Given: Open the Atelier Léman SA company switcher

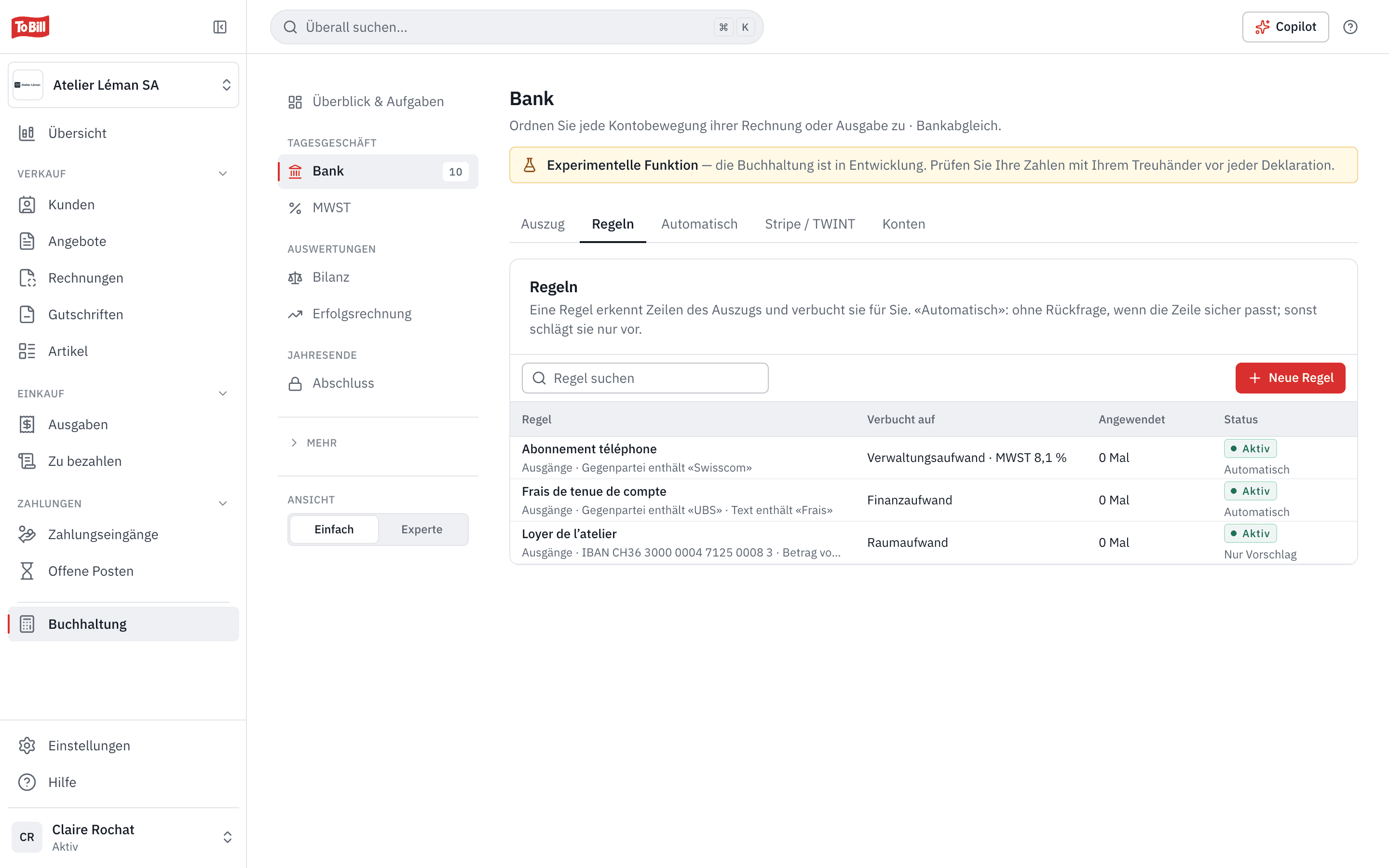Looking at the screenshot, I should [123, 85].
